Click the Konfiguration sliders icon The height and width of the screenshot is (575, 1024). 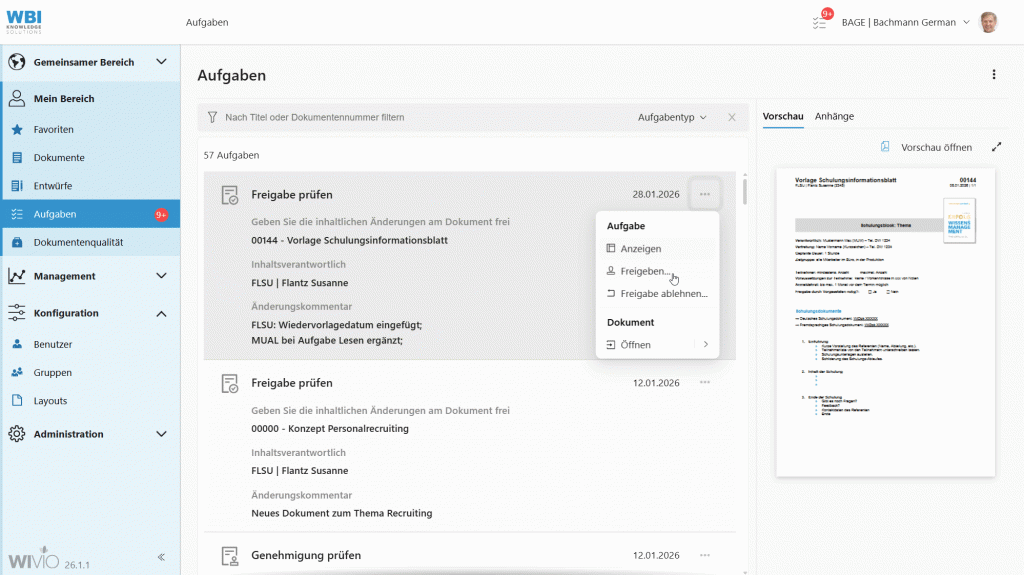click(16, 313)
